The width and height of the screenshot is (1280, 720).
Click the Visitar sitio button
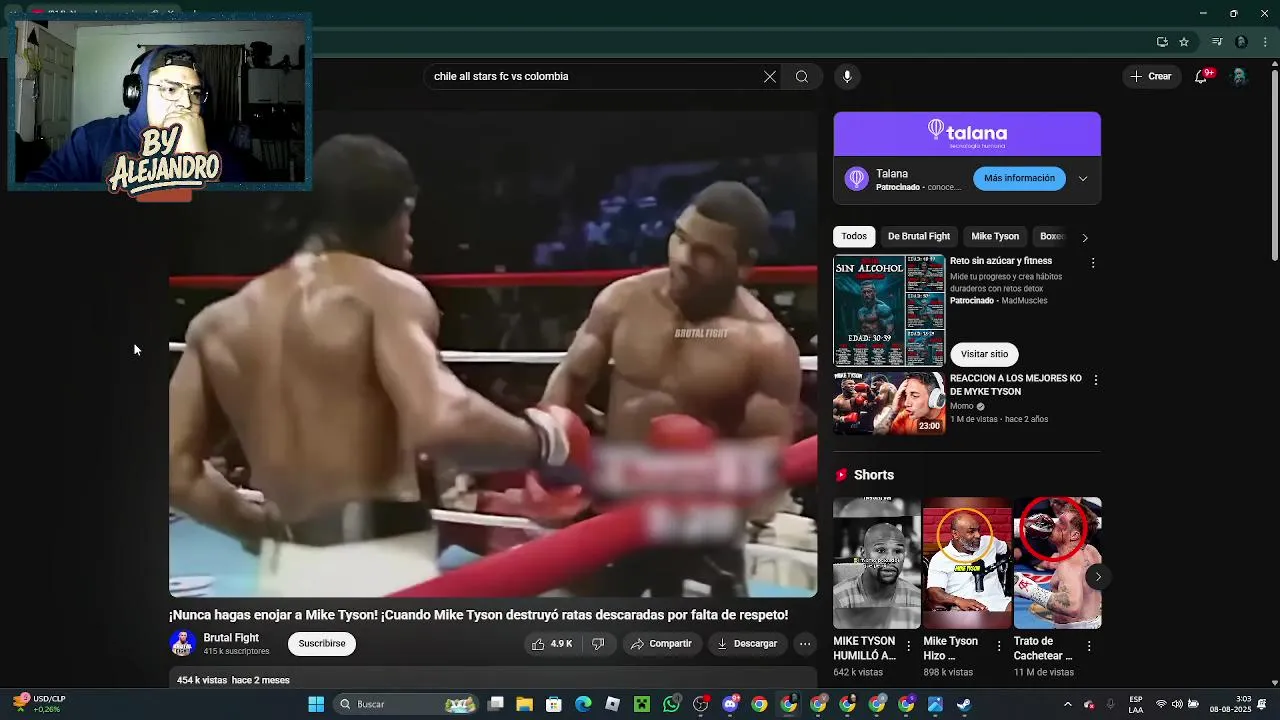click(985, 354)
